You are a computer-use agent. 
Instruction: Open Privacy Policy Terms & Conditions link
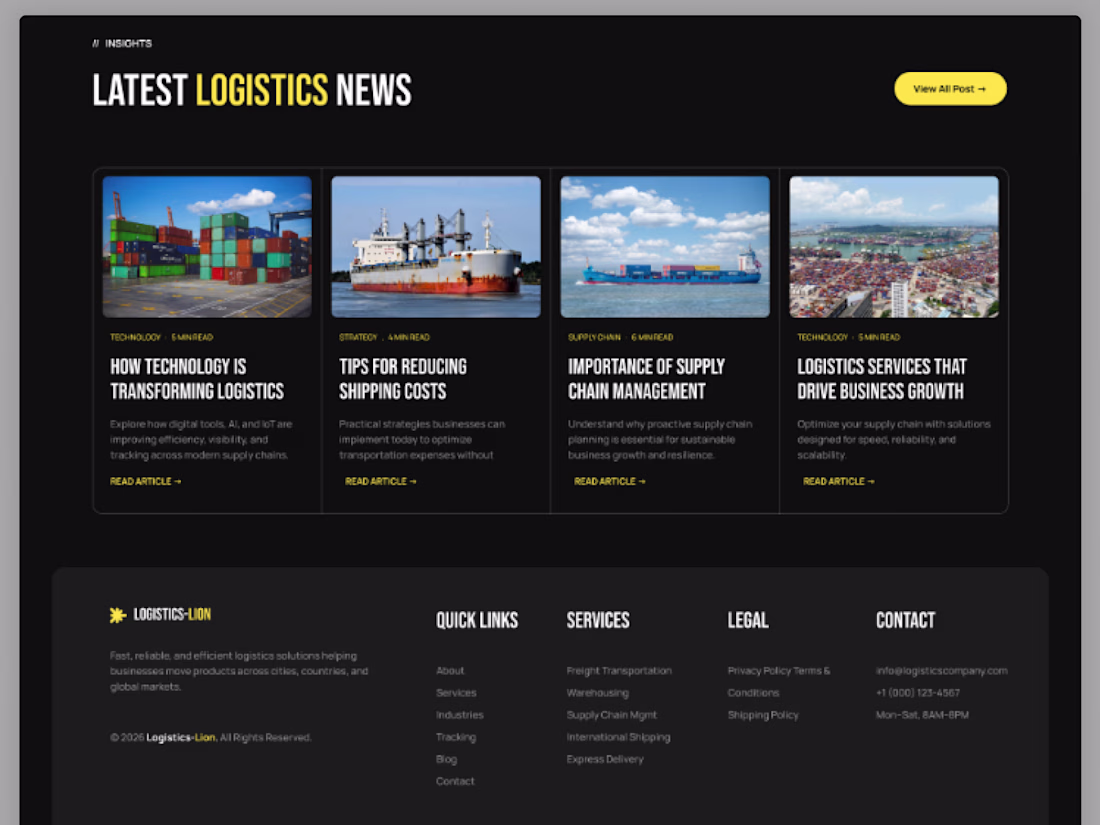pyautogui.click(x=779, y=681)
